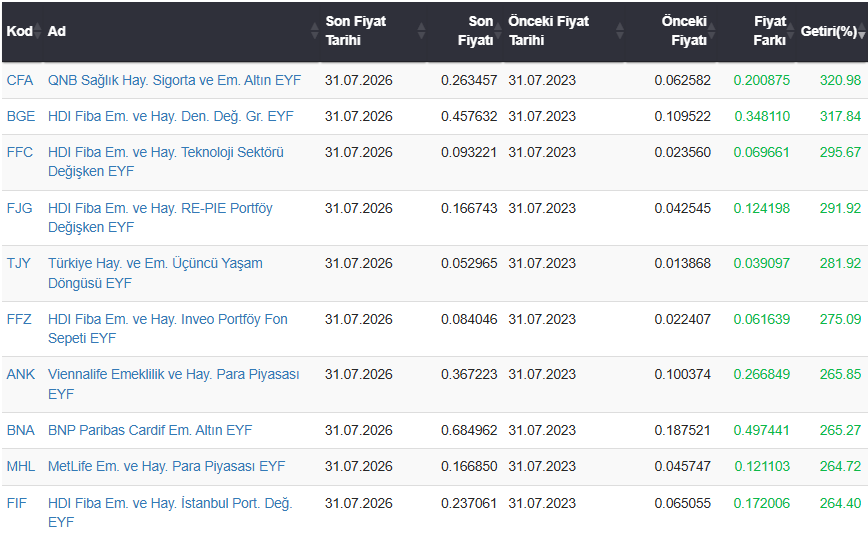Select return value 265.27

click(x=840, y=430)
